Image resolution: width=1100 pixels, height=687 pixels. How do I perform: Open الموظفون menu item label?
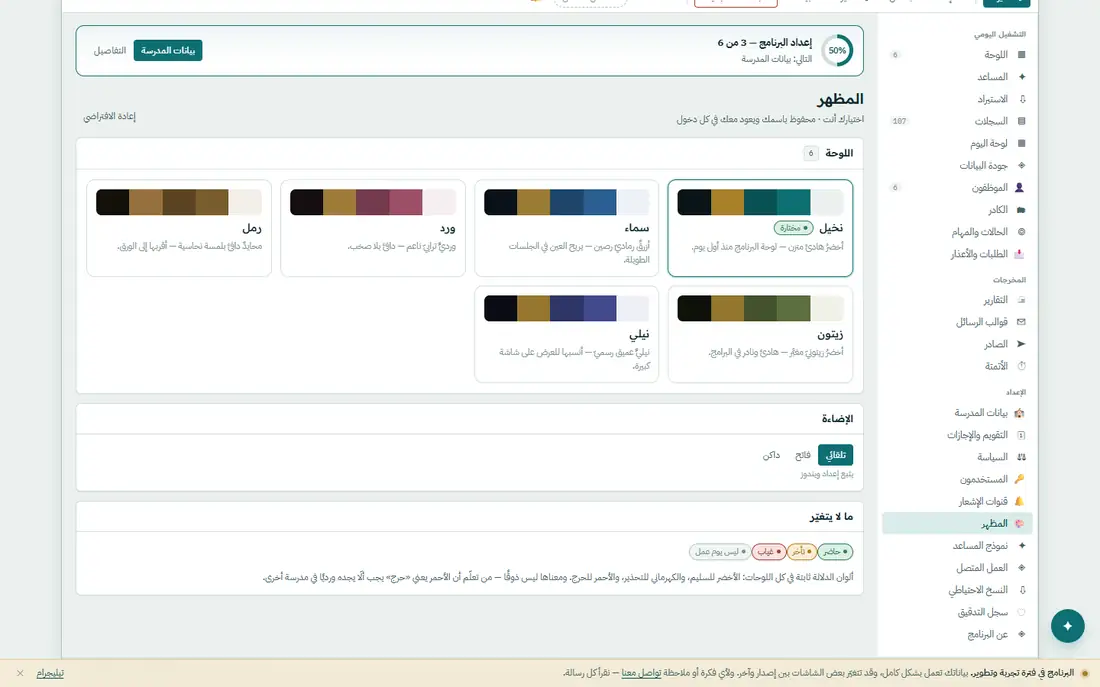pyautogui.click(x=989, y=187)
